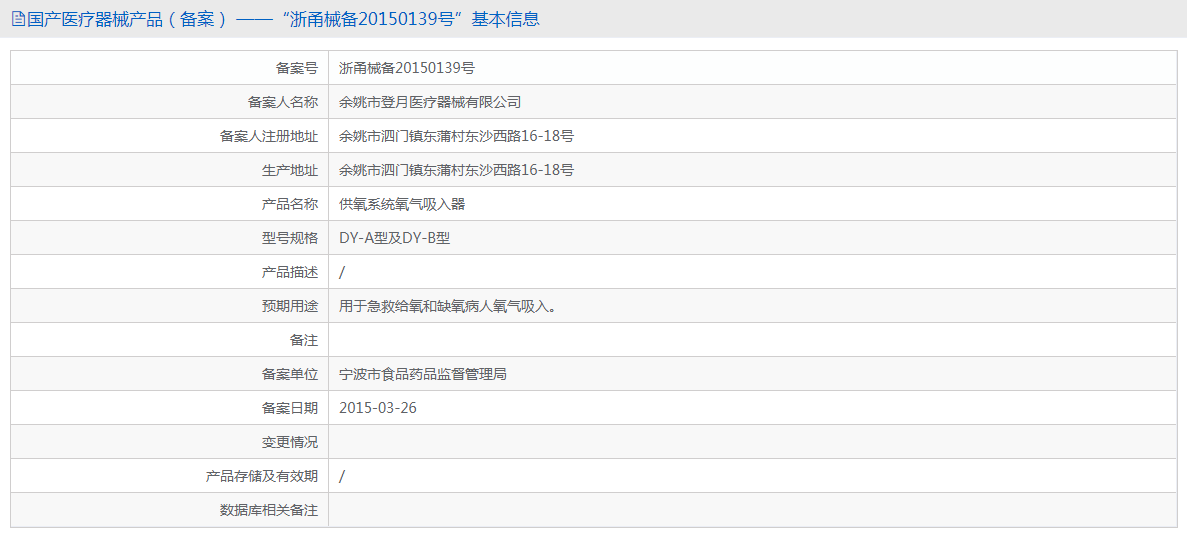The width and height of the screenshot is (1187, 538).
Task: Click the '数据库相关备注' label
Action: [x=269, y=511]
